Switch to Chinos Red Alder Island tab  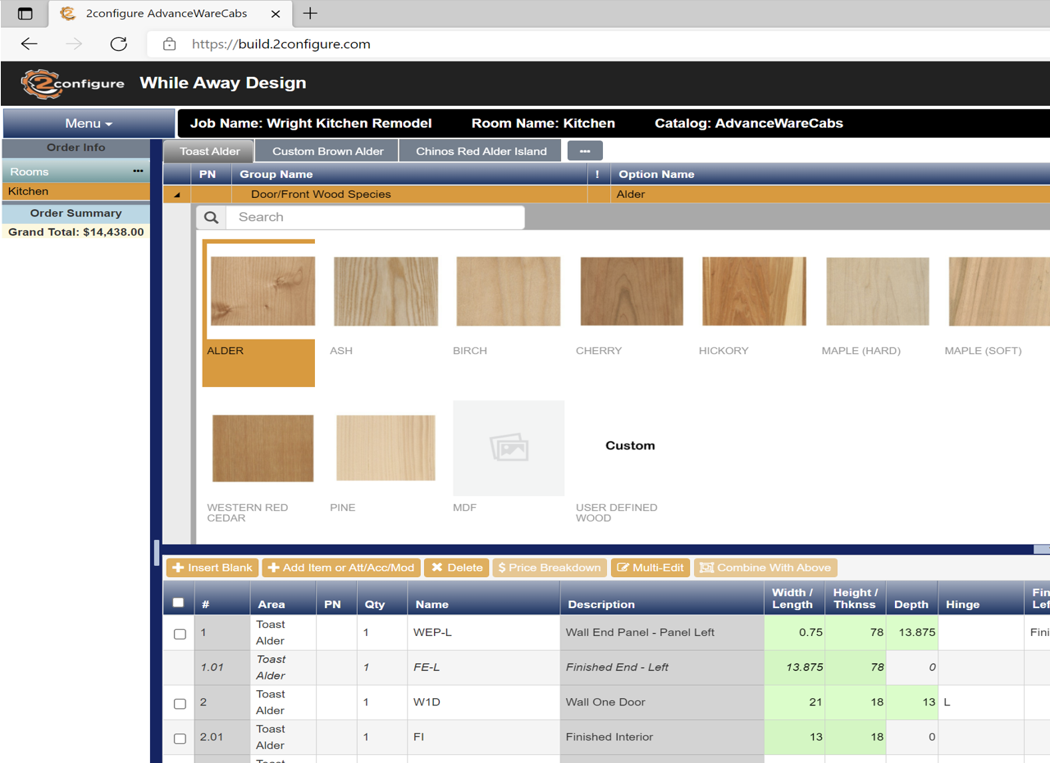click(x=481, y=151)
